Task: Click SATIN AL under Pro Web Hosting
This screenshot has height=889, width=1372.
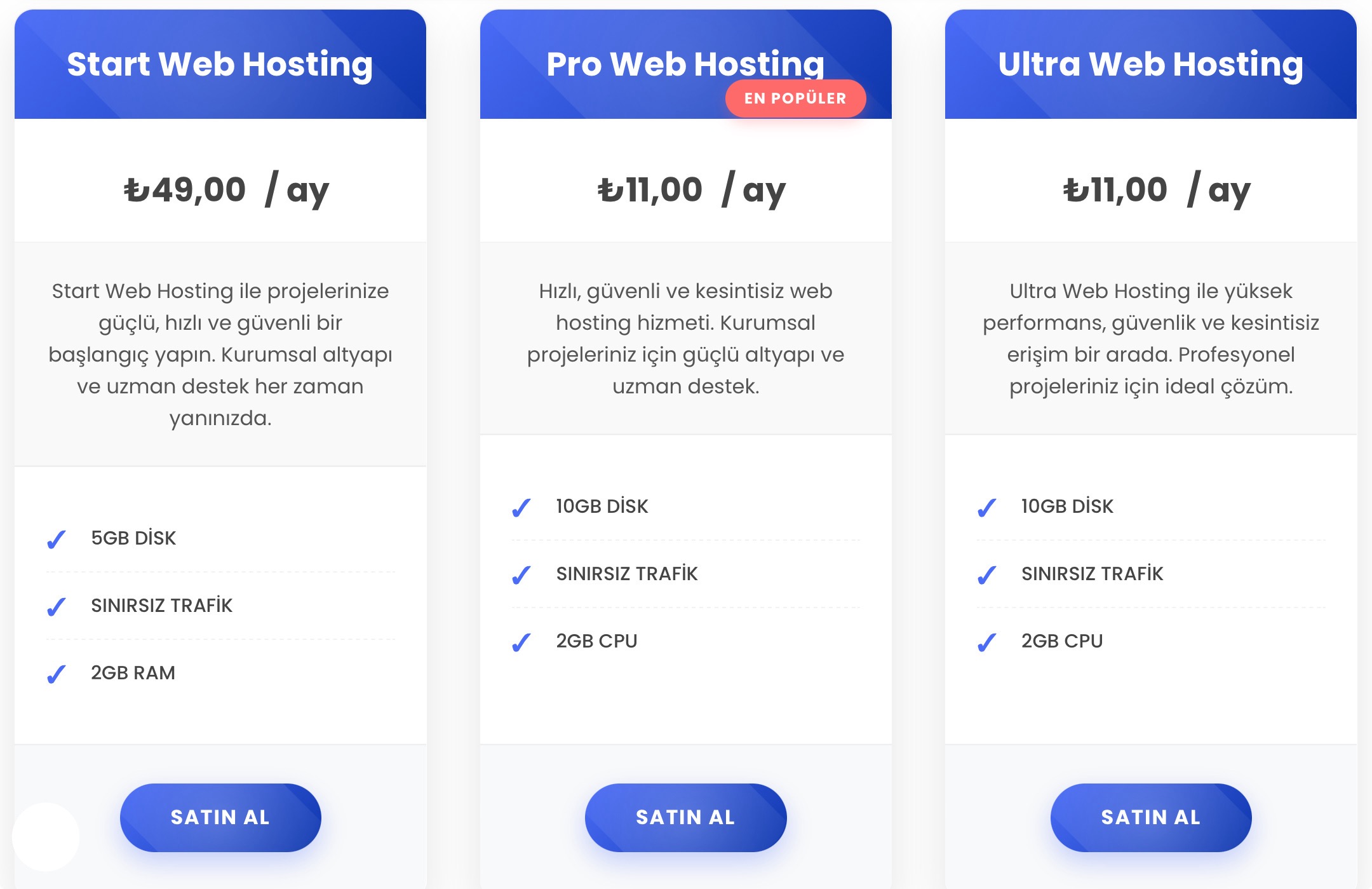Action: point(685,817)
